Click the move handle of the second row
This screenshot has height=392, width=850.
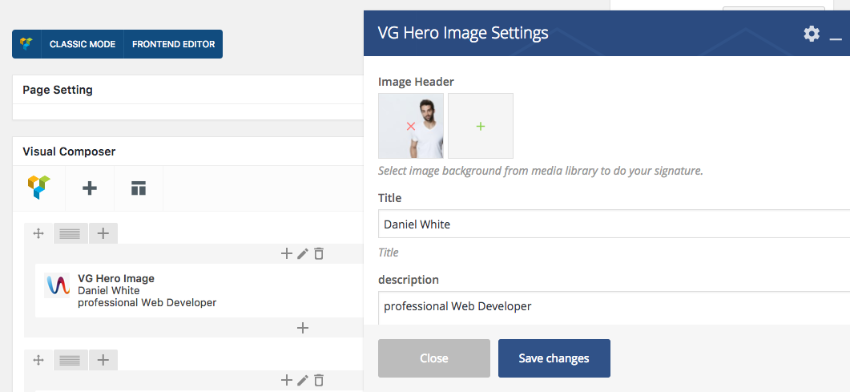38,360
